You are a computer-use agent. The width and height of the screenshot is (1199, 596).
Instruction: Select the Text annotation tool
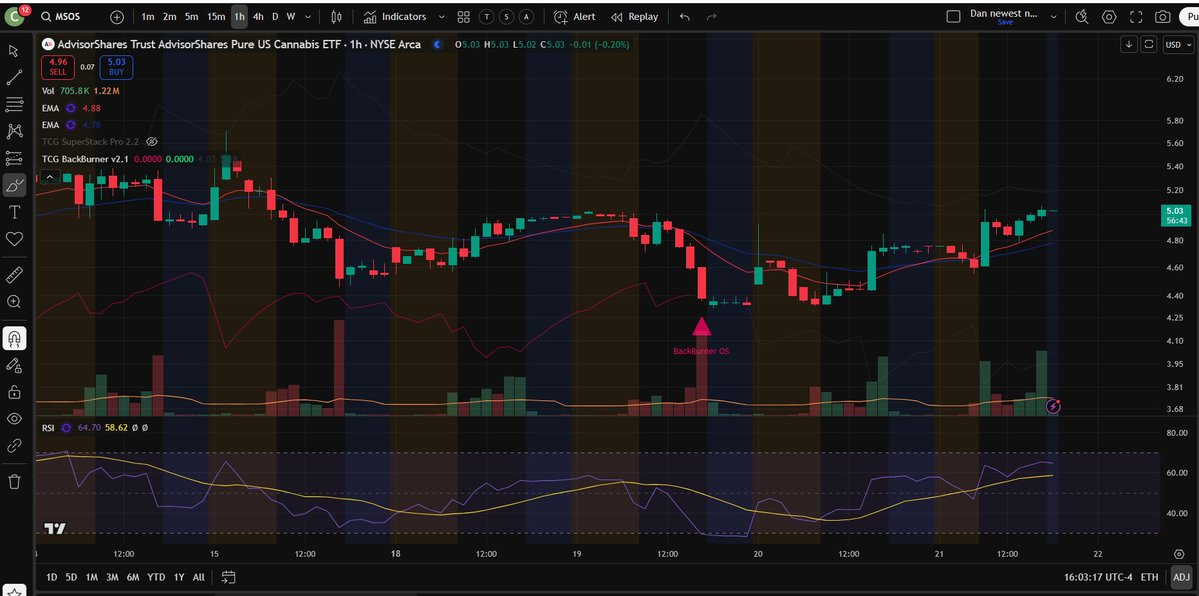(x=14, y=212)
